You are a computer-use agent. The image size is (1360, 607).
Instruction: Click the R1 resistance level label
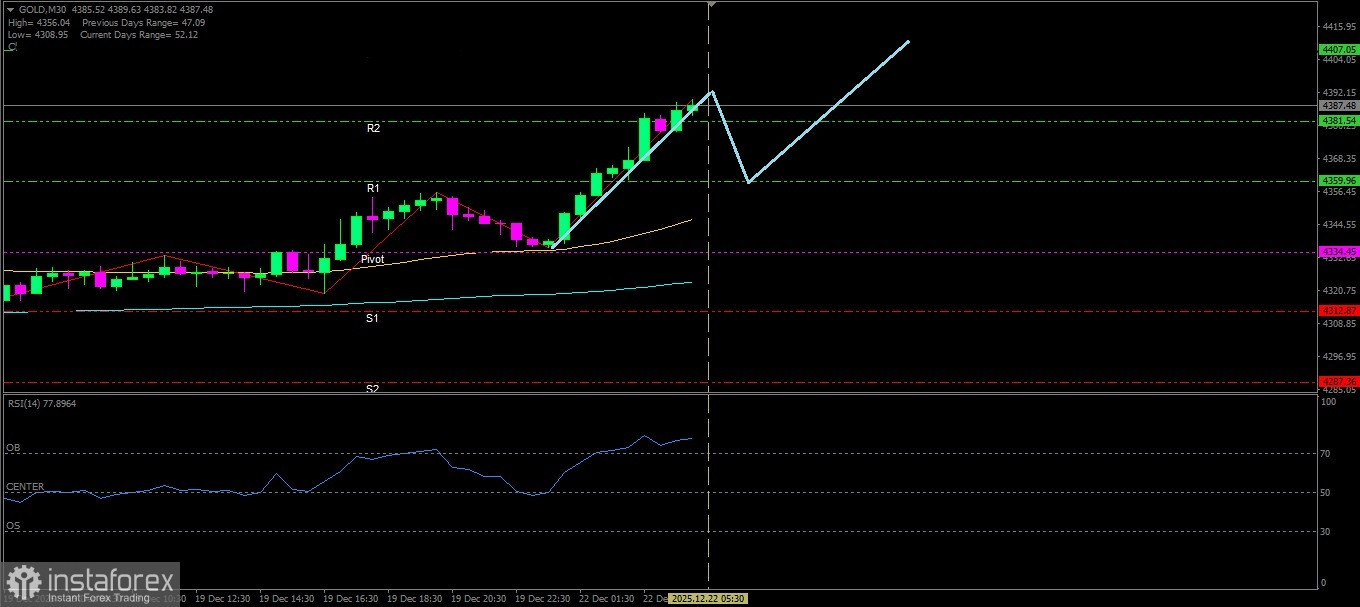(373, 188)
